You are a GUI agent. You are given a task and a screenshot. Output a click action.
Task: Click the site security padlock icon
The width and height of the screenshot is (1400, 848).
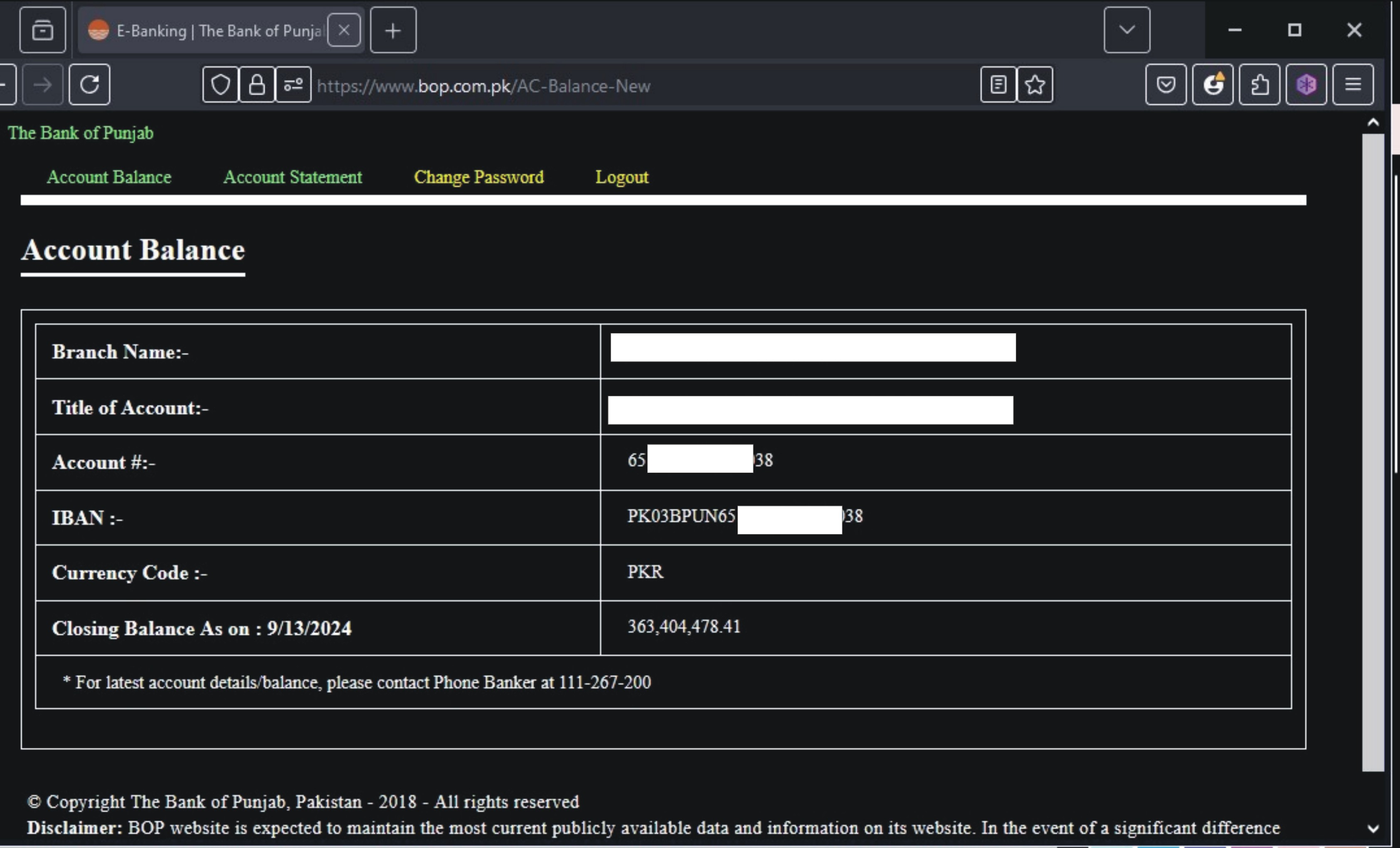coord(257,85)
